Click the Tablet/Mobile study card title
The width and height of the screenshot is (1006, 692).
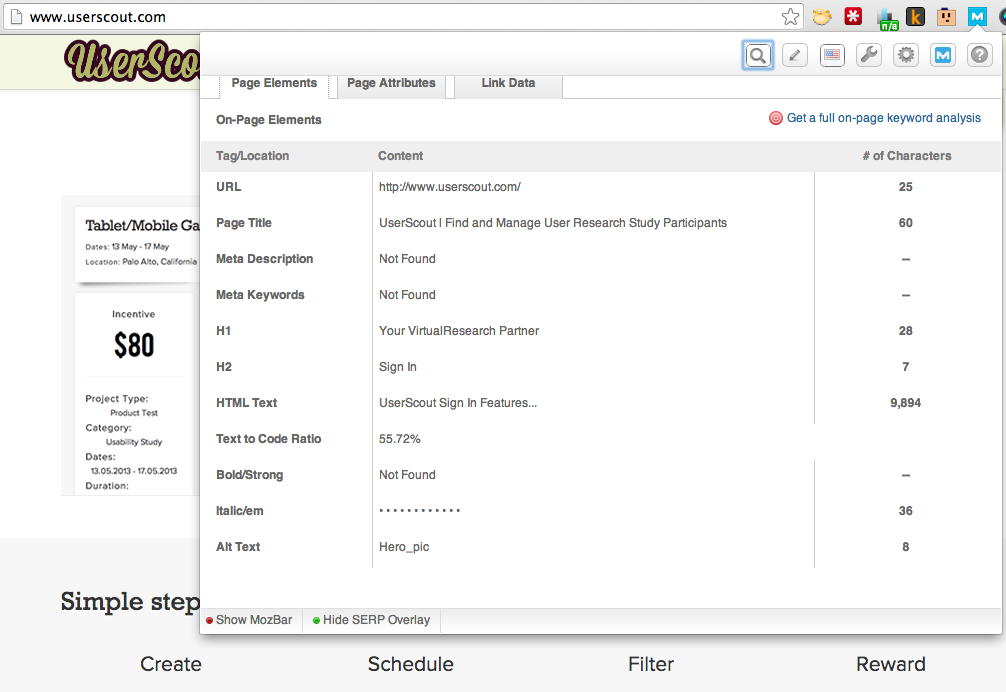click(x=142, y=225)
